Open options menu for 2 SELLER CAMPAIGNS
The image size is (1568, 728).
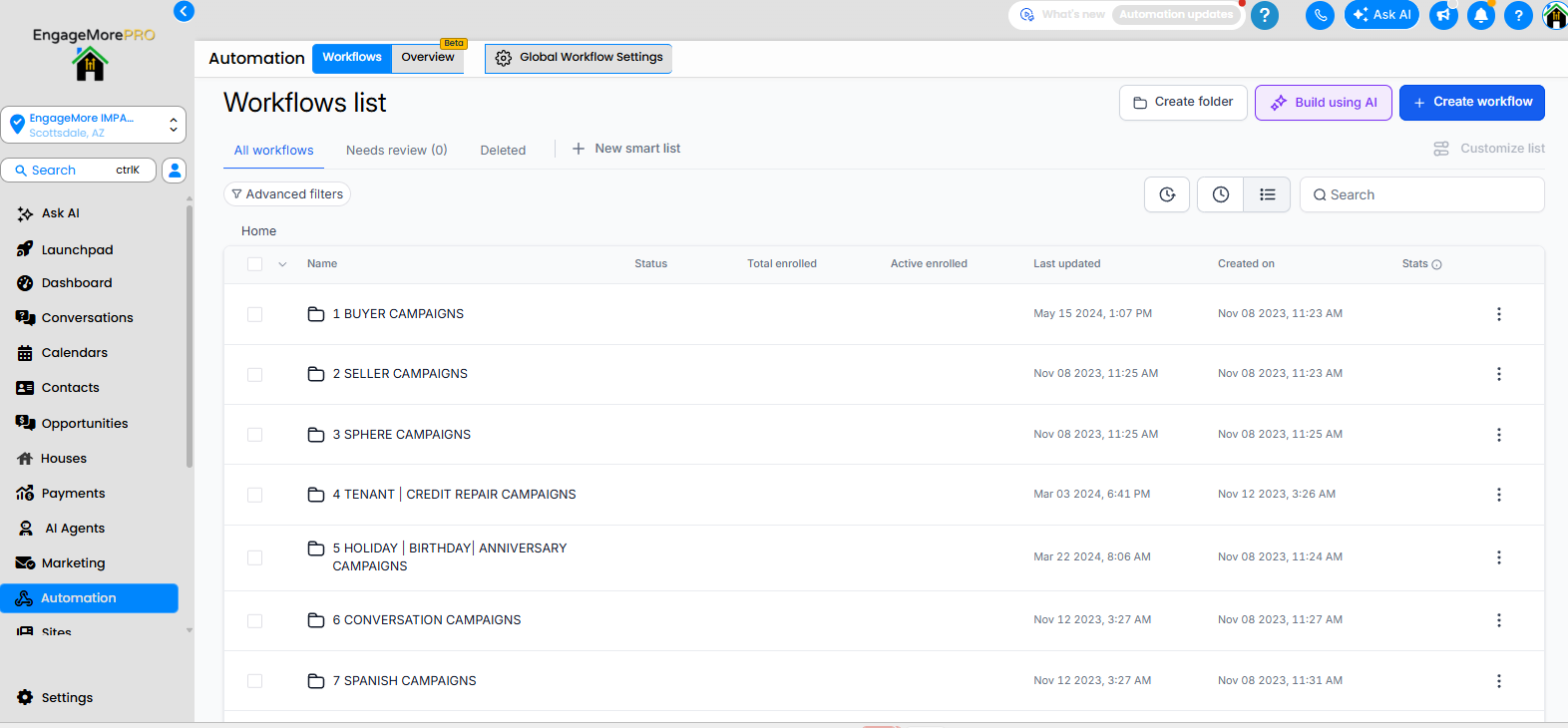1498,374
